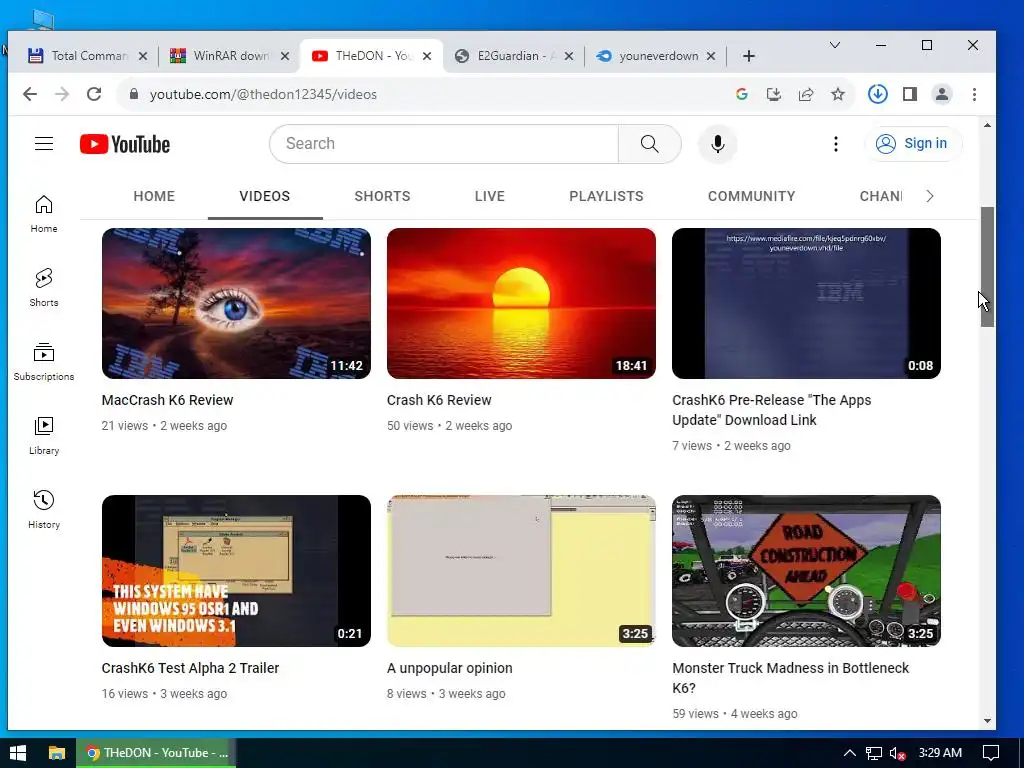
Task: Open channel SHORTS tab
Action: (382, 196)
